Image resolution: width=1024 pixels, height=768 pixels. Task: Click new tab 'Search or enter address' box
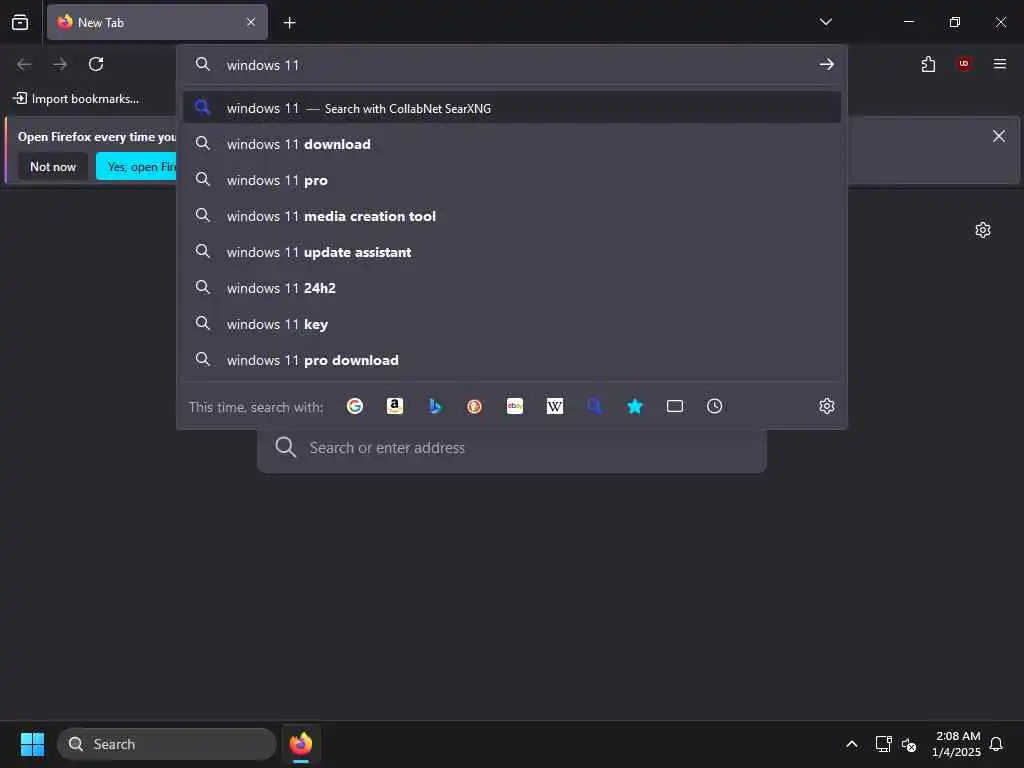point(512,448)
